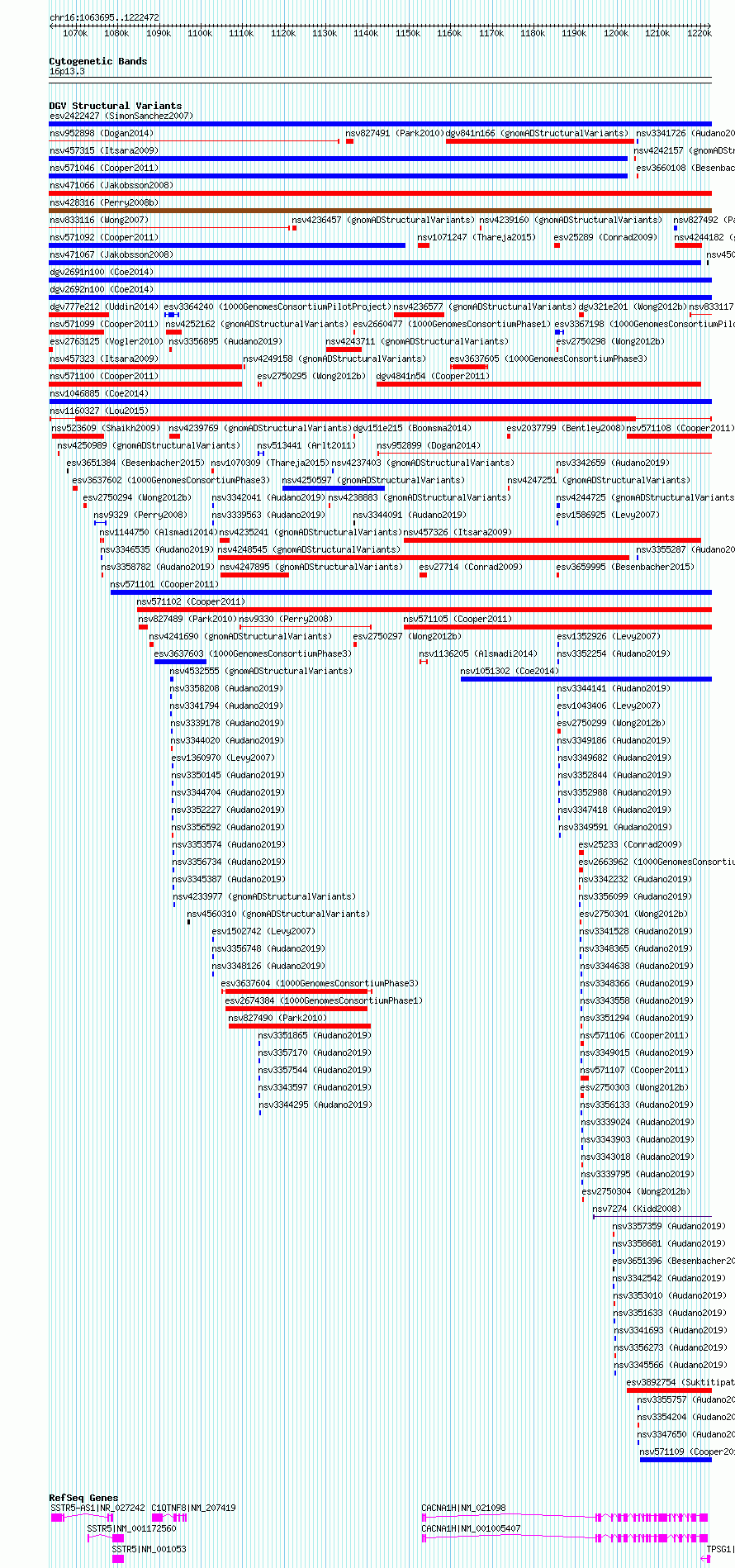Click the chr16:1063695..1222472 coordinate label
The height and width of the screenshot is (1568, 735).
[104, 17]
